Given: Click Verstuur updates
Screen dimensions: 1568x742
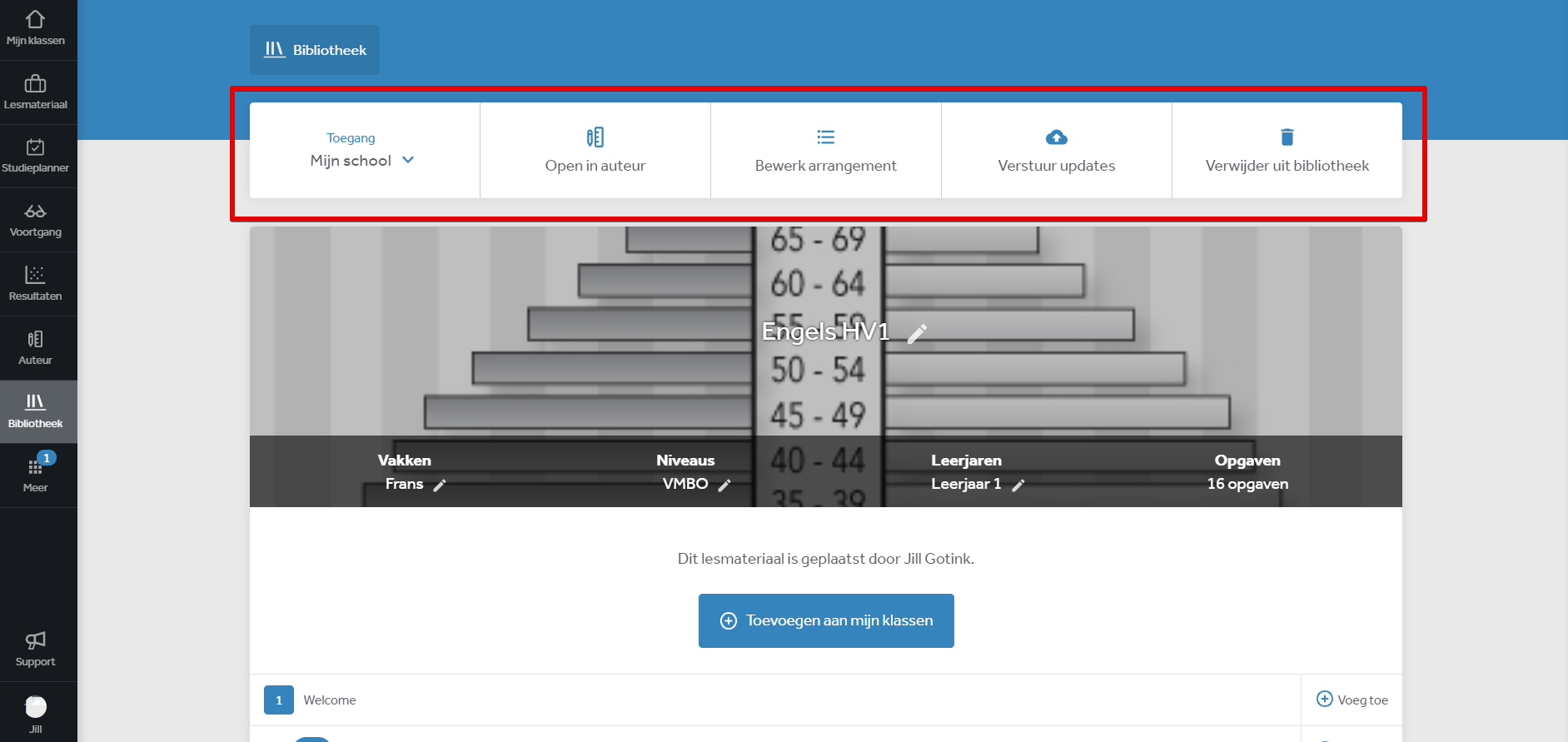Looking at the screenshot, I should click(x=1057, y=151).
